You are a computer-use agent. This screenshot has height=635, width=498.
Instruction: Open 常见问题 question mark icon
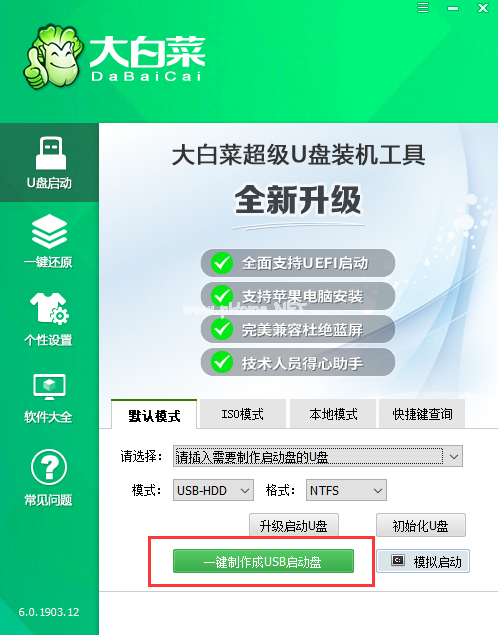click(49, 467)
